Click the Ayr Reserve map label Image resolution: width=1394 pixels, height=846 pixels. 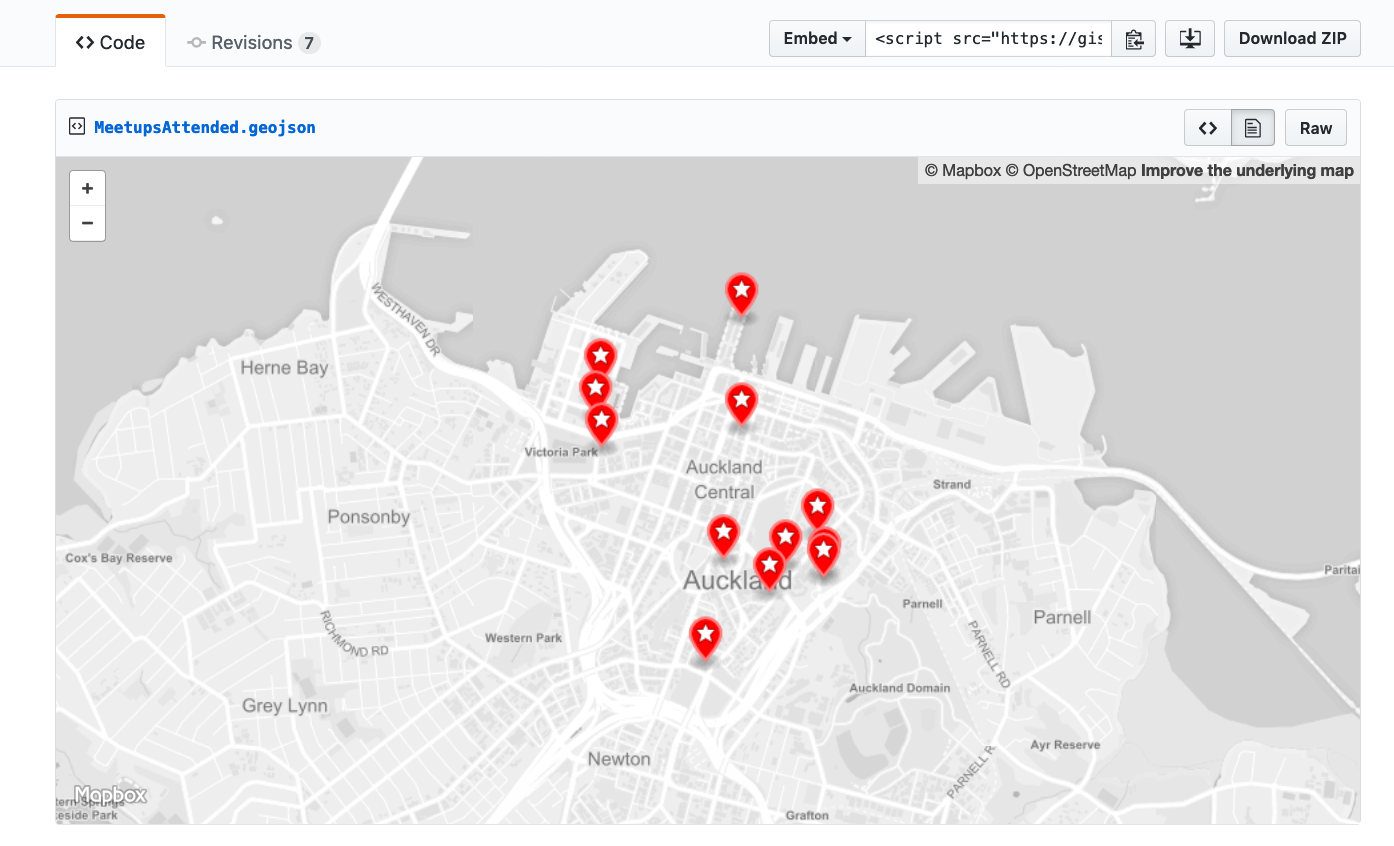1065,745
